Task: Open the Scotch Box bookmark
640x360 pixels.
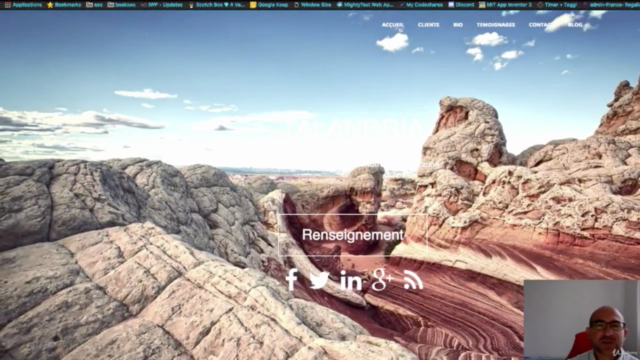Action: coord(216,5)
